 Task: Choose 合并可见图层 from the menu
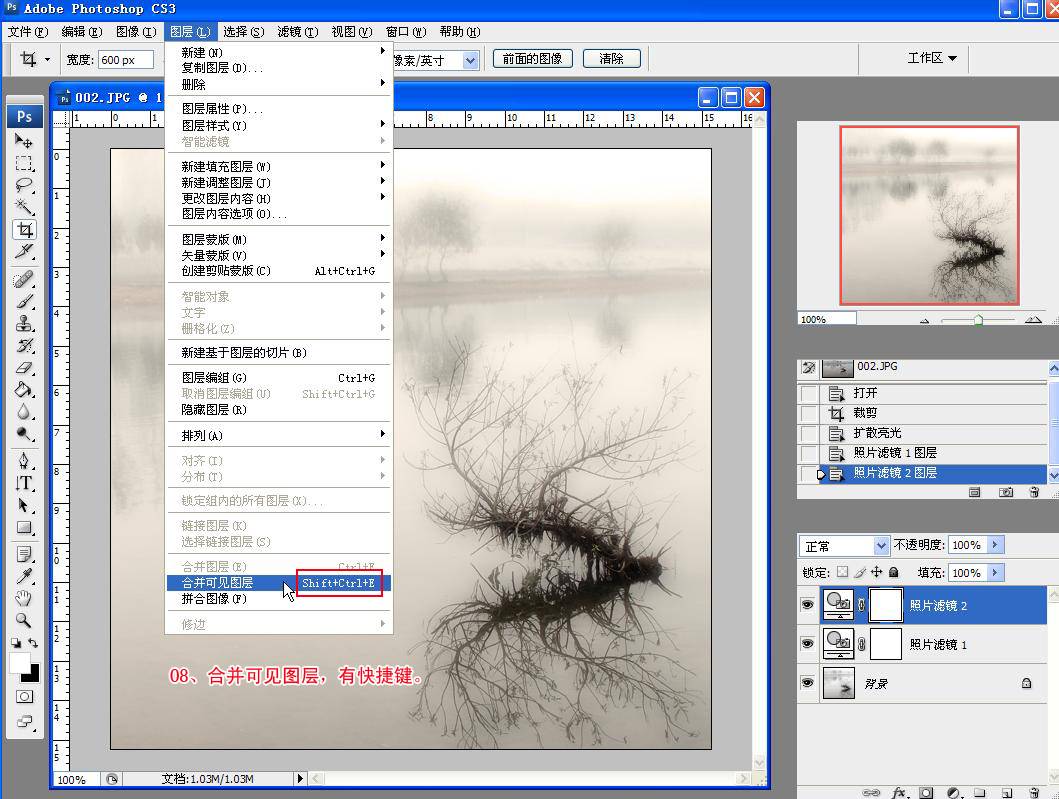pyautogui.click(x=278, y=582)
